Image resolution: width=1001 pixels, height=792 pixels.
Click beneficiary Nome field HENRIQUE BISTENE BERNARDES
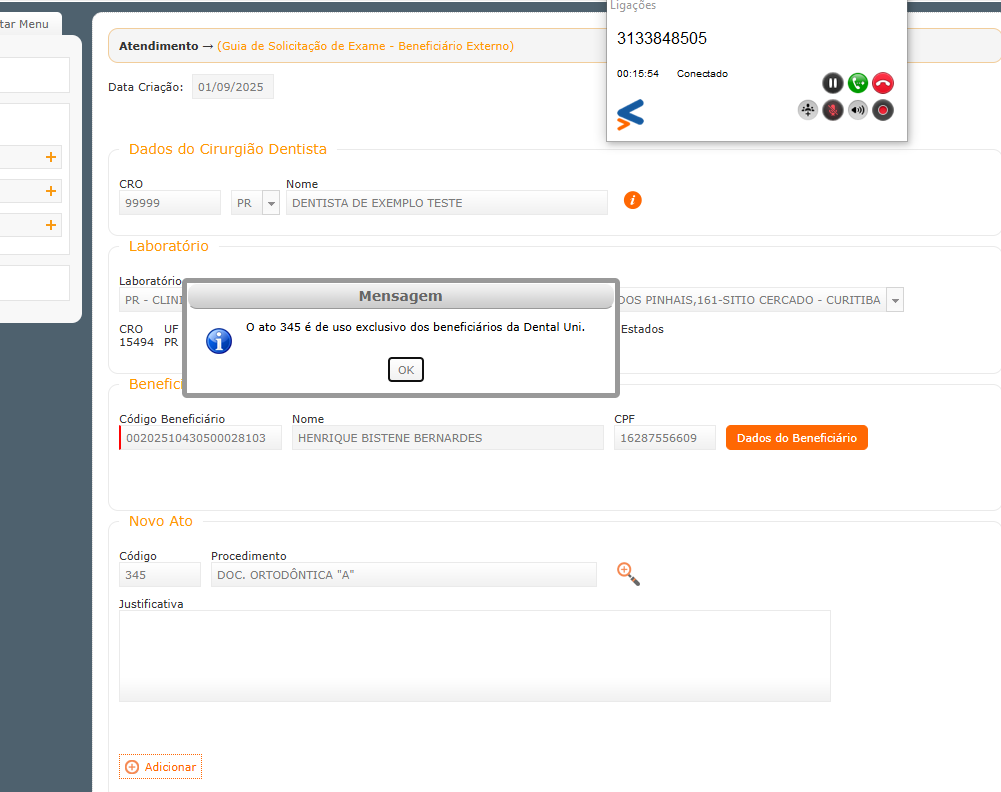point(448,438)
